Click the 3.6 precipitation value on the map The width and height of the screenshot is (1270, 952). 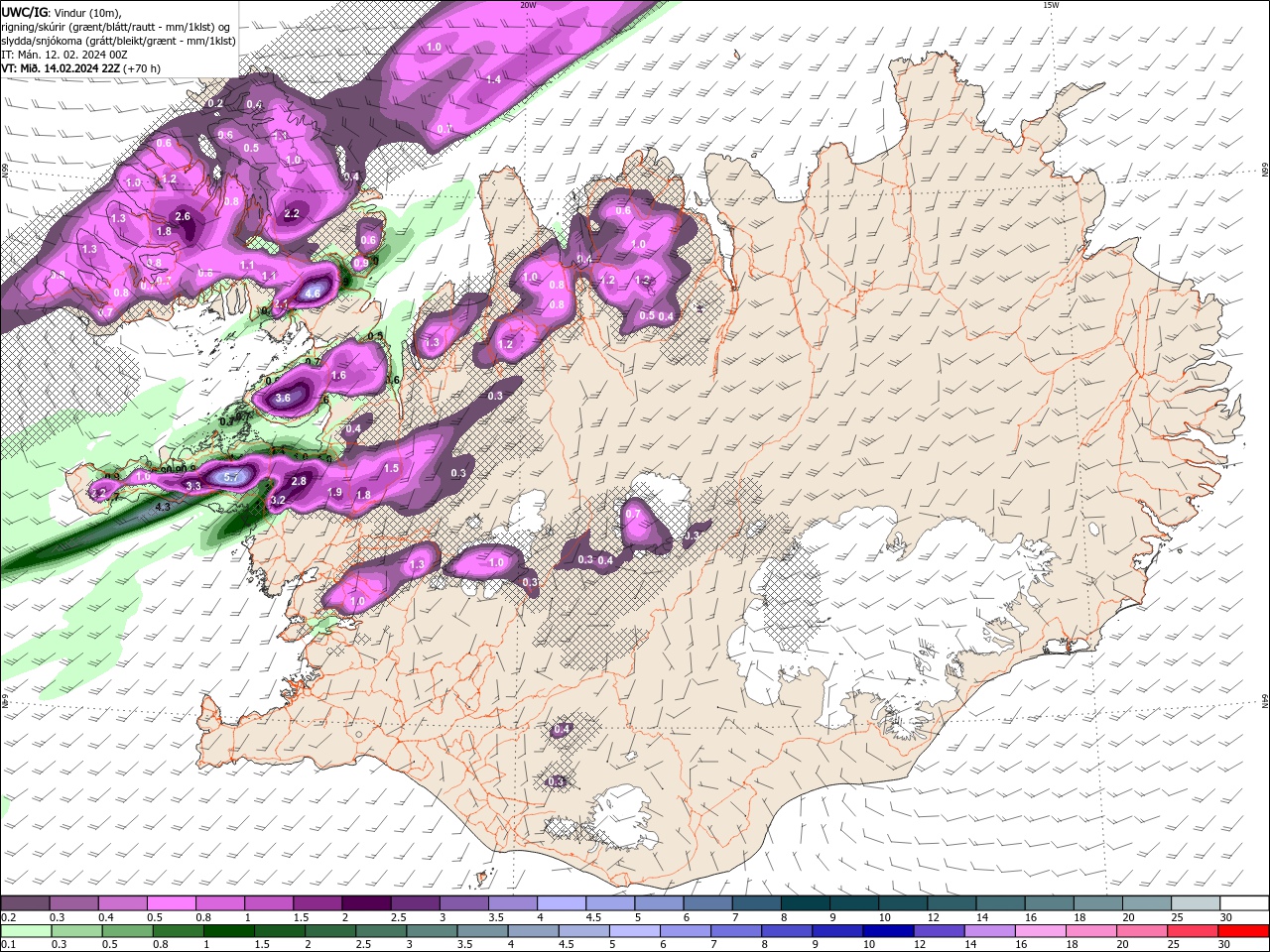coord(283,398)
